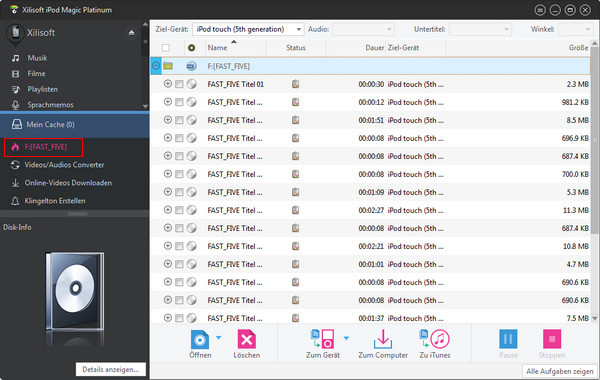The height and width of the screenshot is (380, 600).
Task: Check the 5.3 MB title checkbox
Action: point(179,192)
